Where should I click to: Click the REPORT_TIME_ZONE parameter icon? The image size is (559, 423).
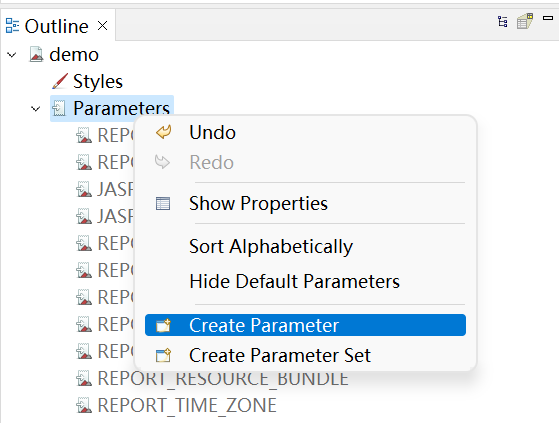click(84, 405)
